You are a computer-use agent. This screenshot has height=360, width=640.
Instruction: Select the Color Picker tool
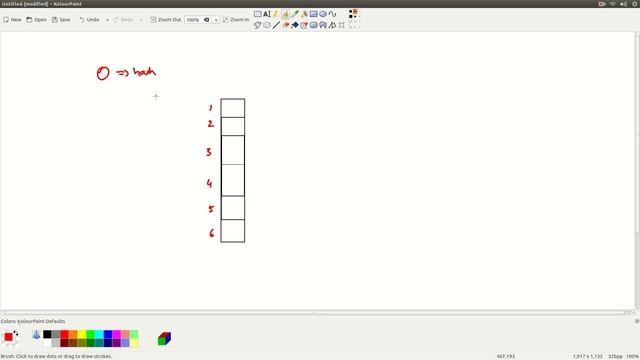[295, 14]
